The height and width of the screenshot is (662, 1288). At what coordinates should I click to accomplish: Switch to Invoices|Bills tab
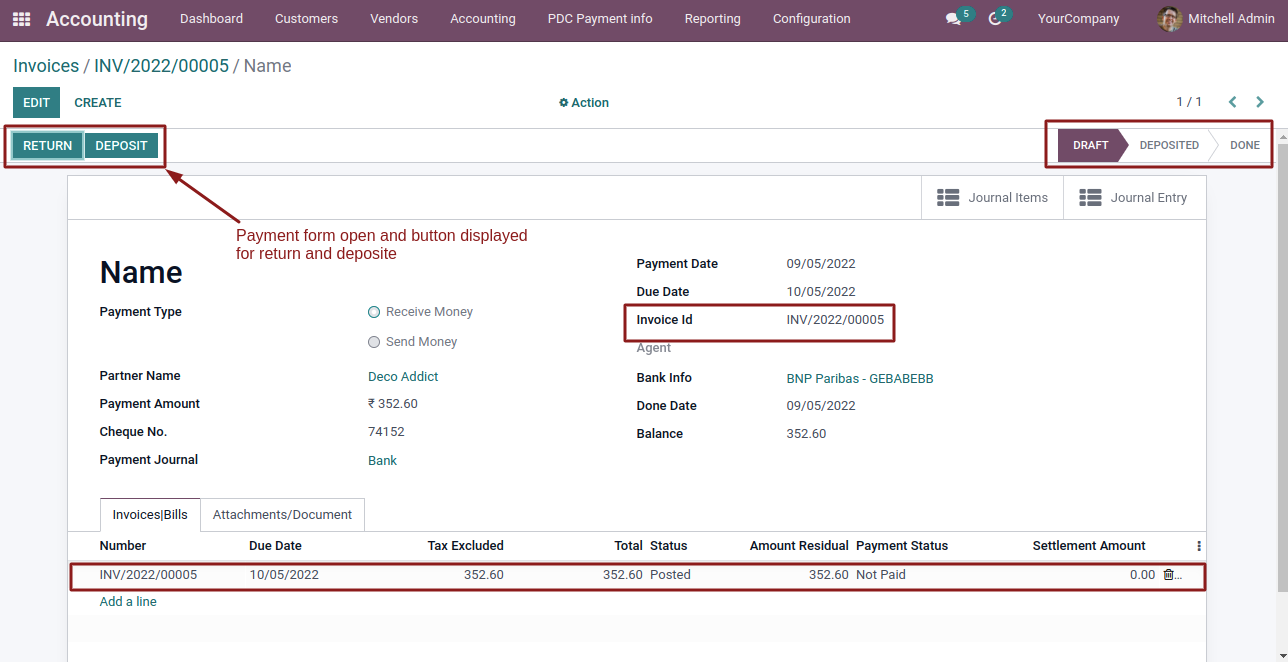(x=150, y=515)
